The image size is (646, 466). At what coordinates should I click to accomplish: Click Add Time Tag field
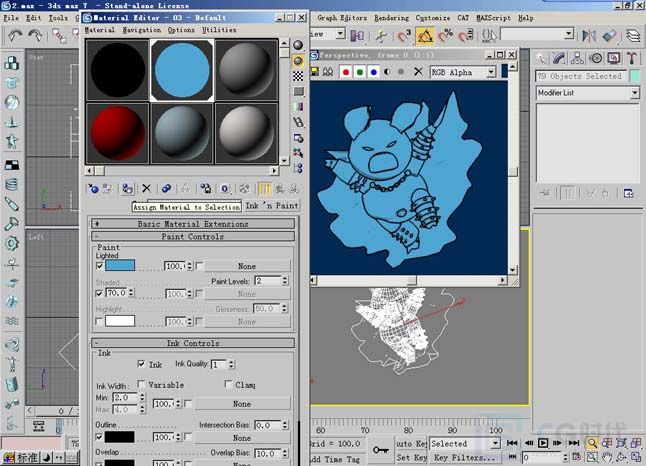point(336,459)
